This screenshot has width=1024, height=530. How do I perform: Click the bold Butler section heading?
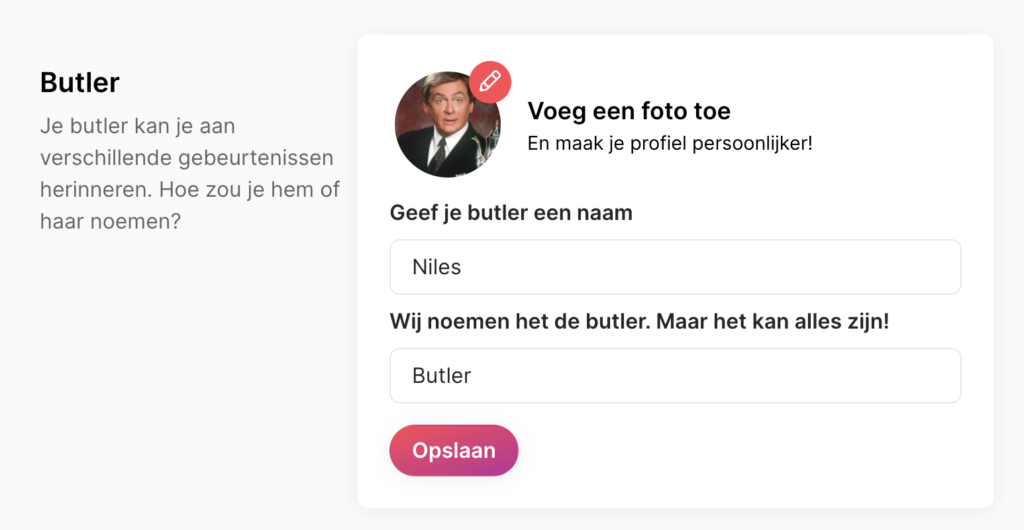coord(80,83)
